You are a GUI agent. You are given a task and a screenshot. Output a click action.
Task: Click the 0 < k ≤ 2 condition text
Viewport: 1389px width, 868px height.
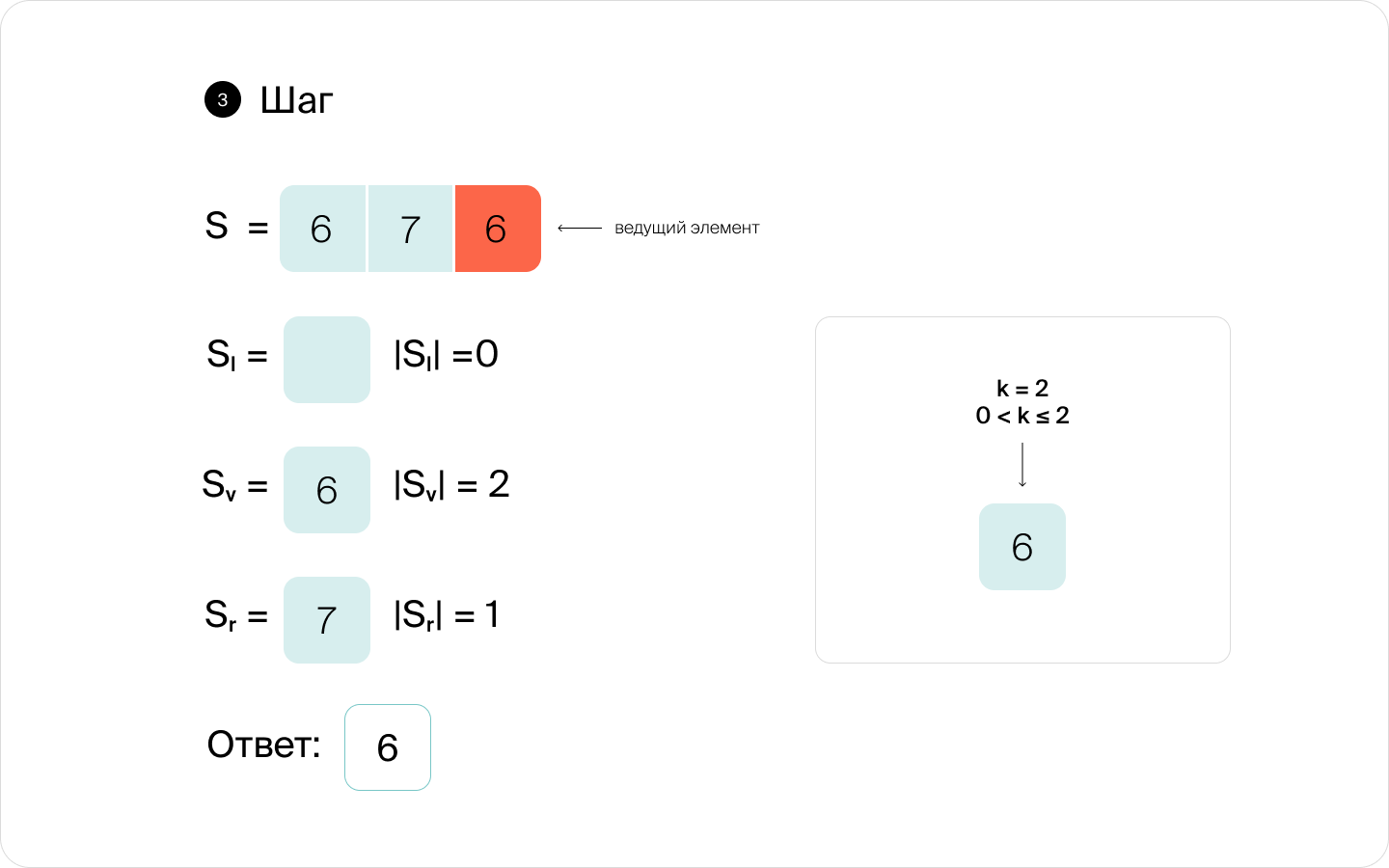(x=1022, y=416)
